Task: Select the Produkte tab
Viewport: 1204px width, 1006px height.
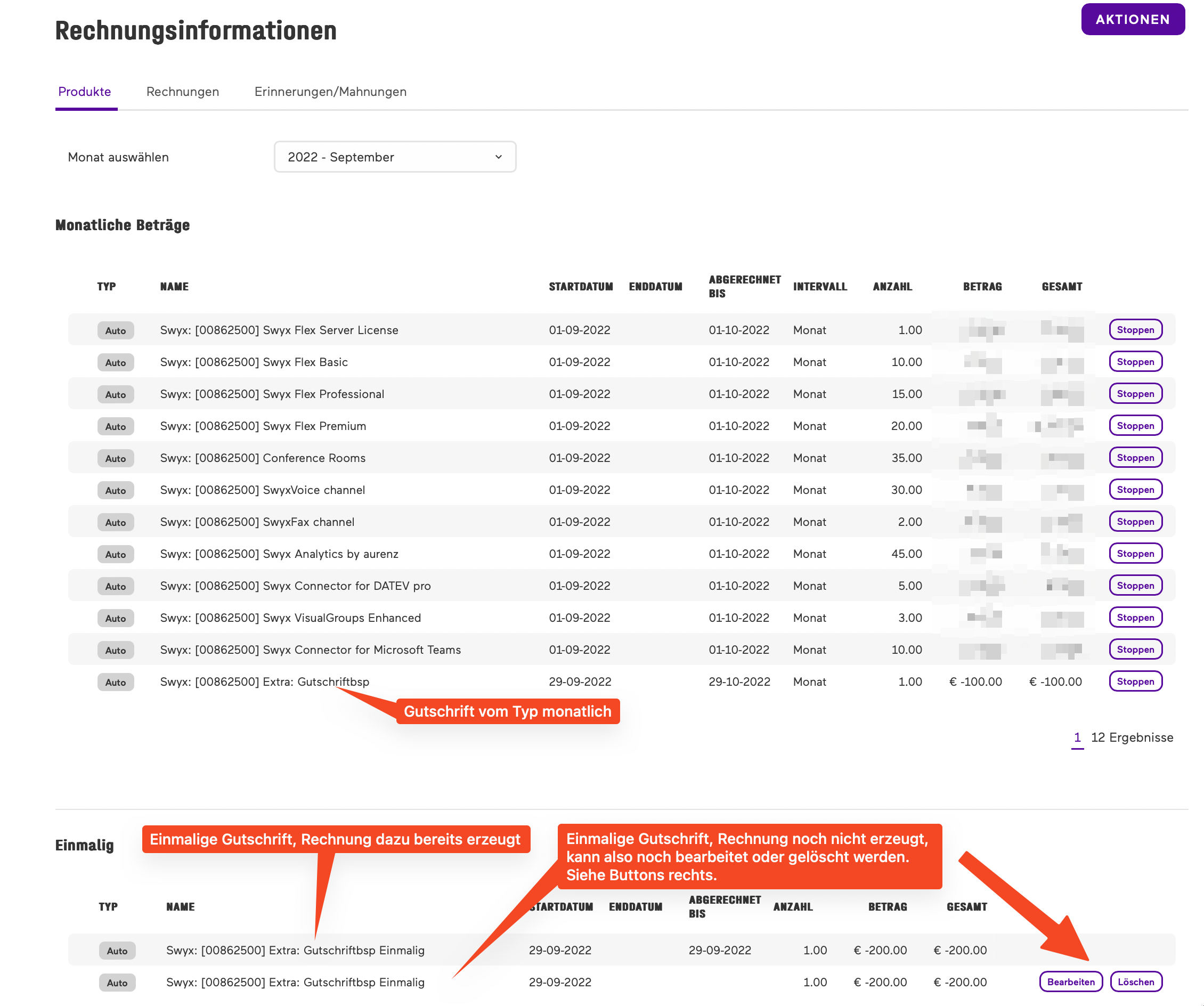Action: (x=85, y=92)
